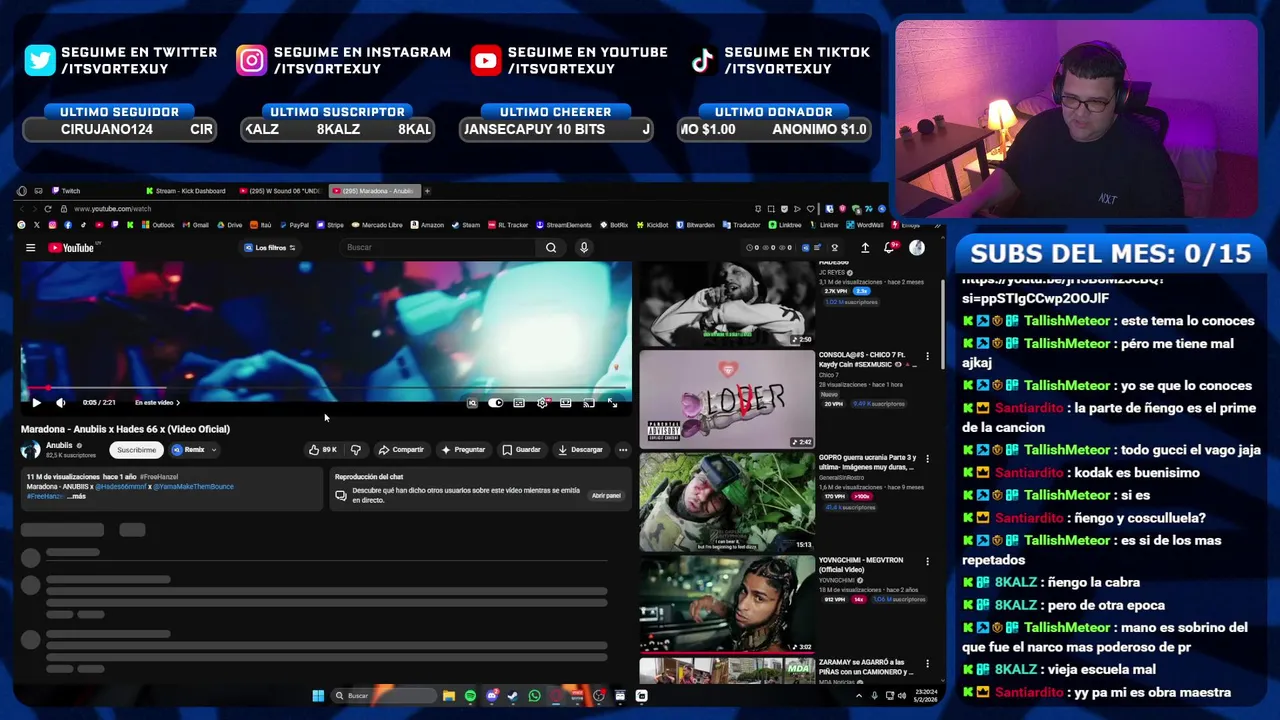Image resolution: width=1280 pixels, height=720 pixels.
Task: Open the GOPRO guerra ucrania video thumbnail
Action: [727, 502]
